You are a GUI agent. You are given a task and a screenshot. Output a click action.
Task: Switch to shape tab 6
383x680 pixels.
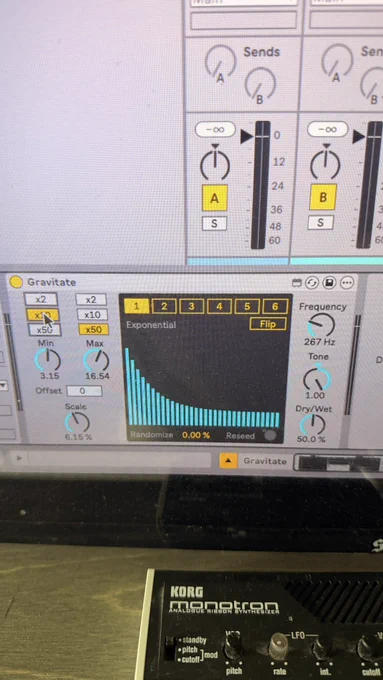[x=275, y=307]
